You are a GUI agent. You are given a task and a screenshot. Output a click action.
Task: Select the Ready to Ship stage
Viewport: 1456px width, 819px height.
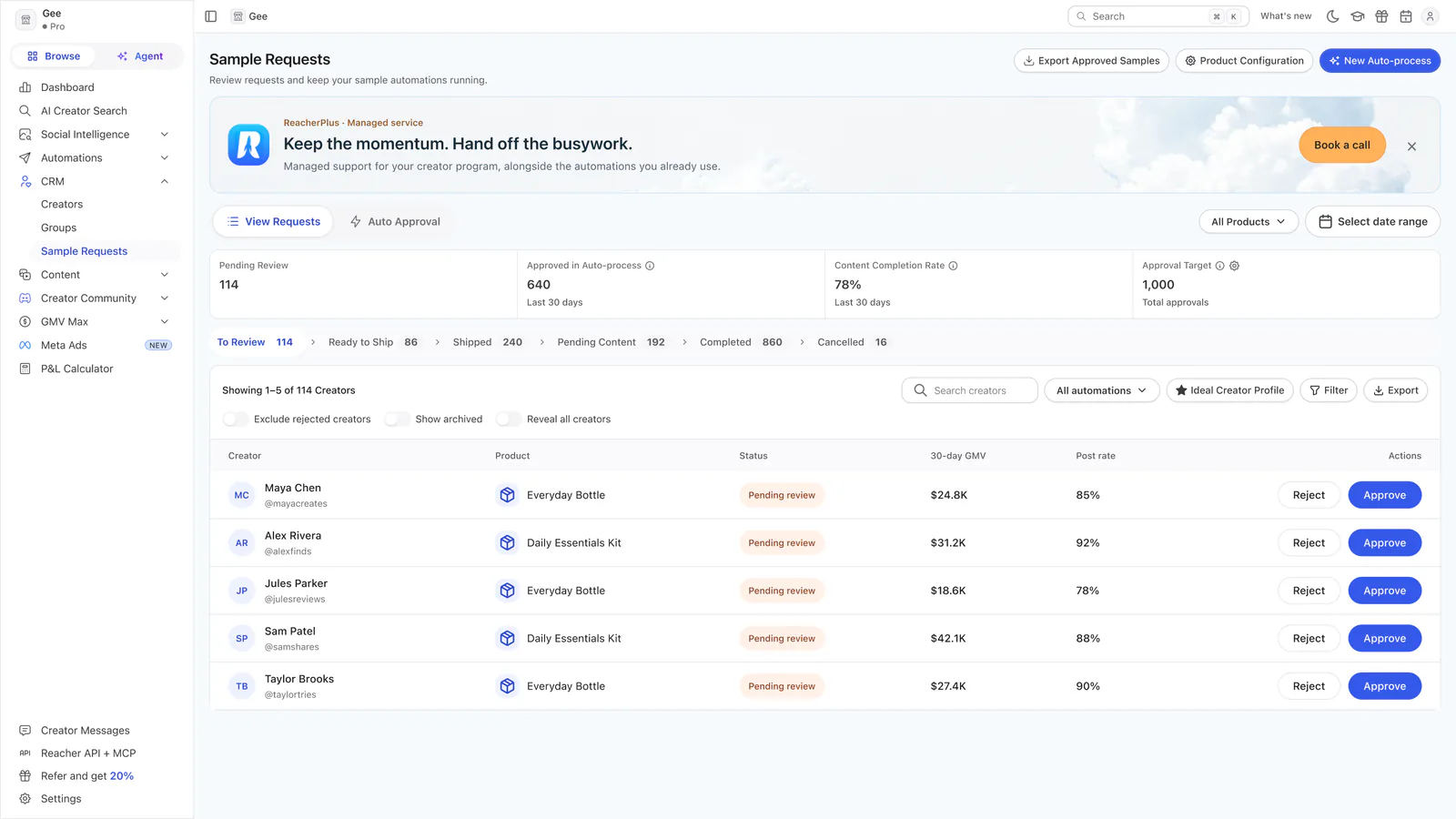(x=373, y=342)
